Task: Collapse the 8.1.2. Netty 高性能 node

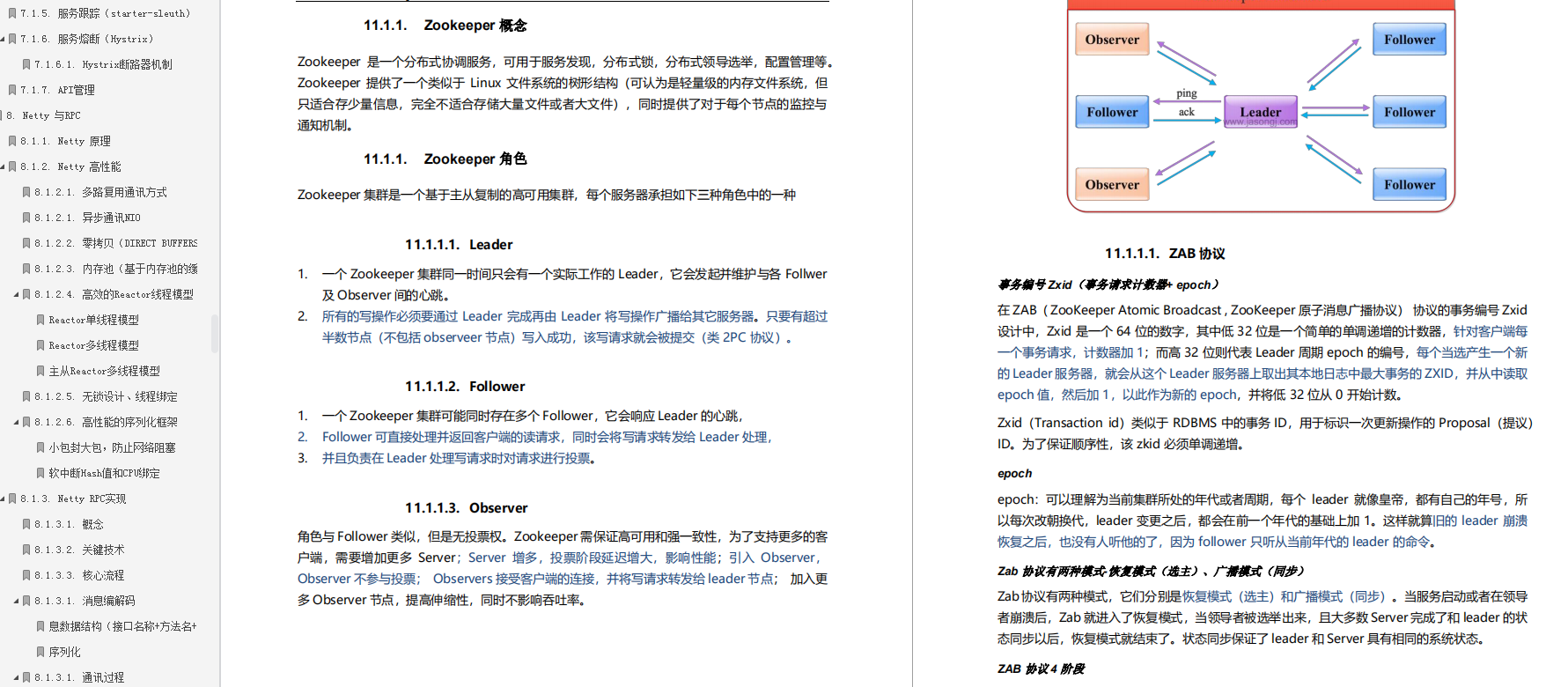Action: pos(3,166)
